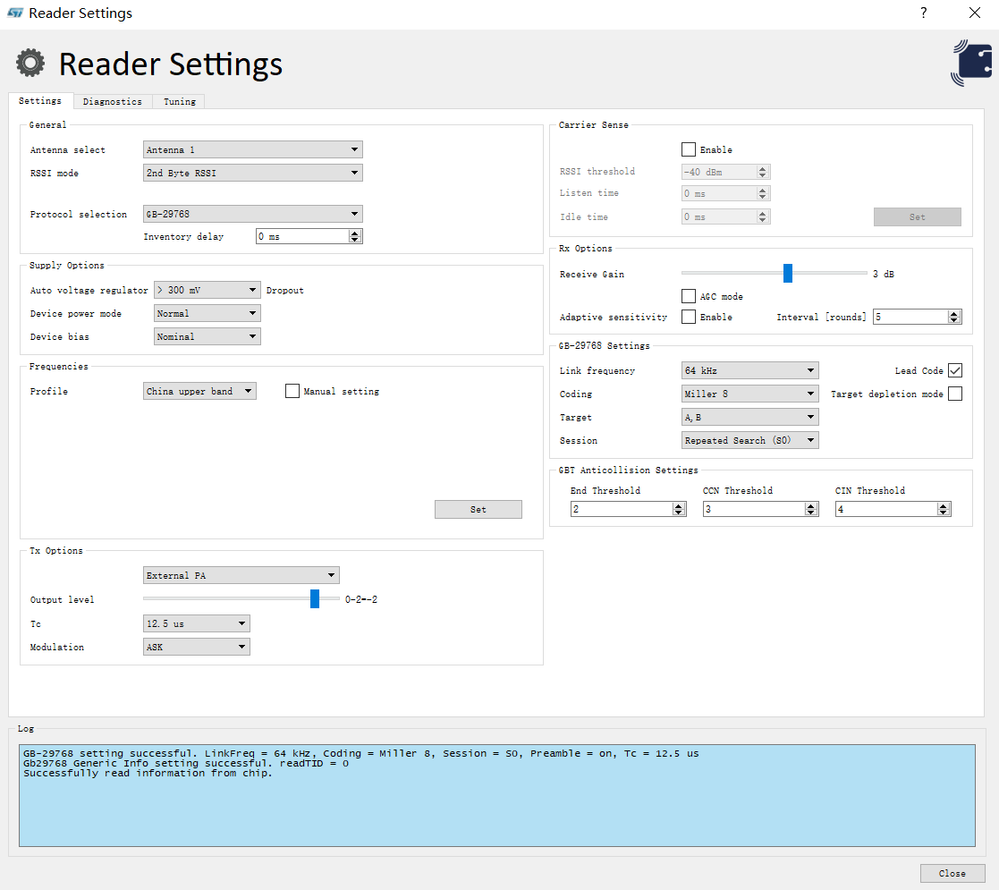Switch to the Tuning tab

(x=179, y=101)
